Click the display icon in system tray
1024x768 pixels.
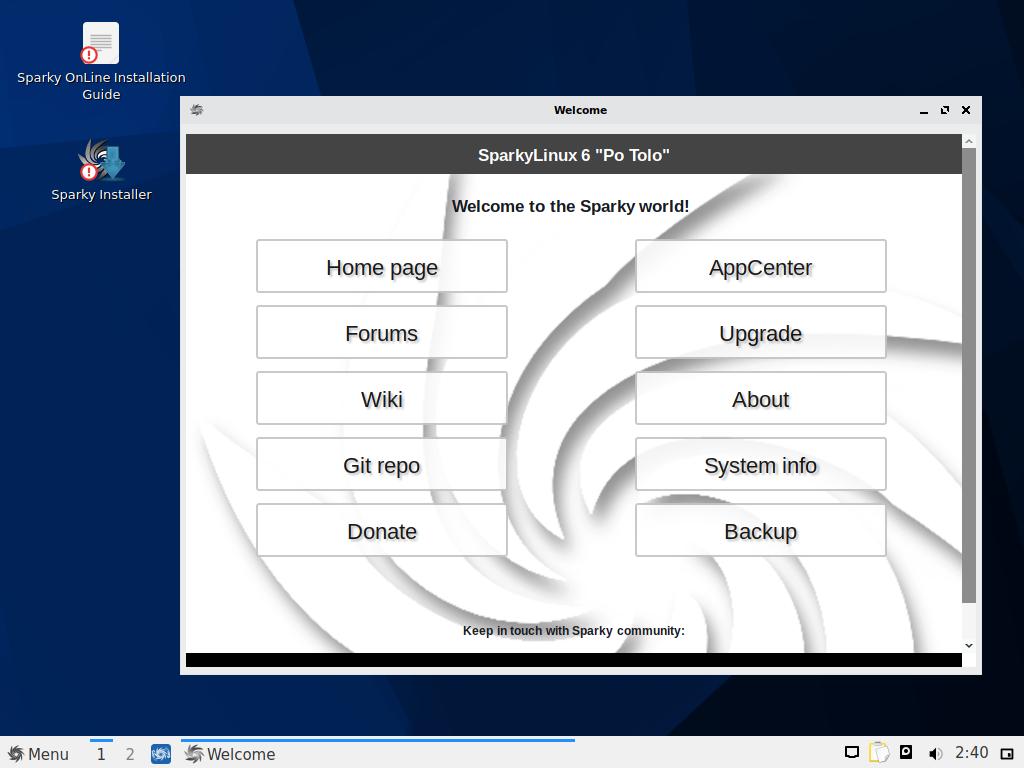852,753
